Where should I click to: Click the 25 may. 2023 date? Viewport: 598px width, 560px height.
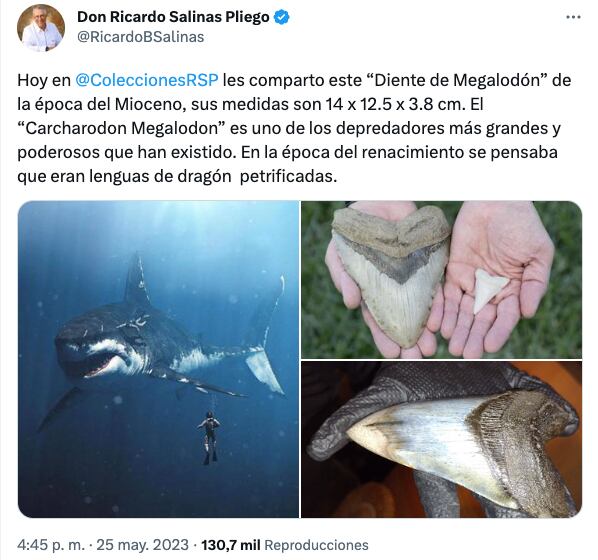(x=142, y=545)
